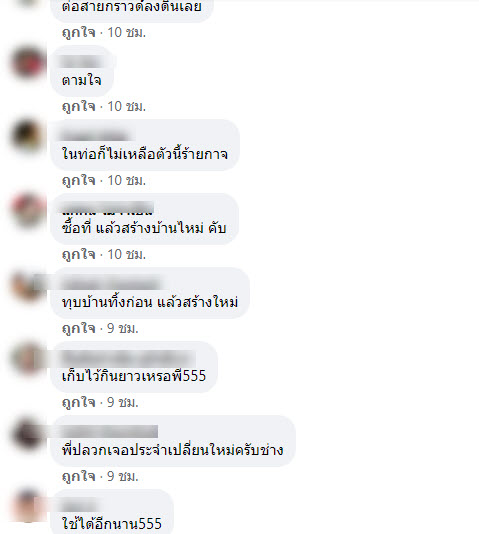
Task: Open timestamp of 'ในท่อก็ไม่เหลือ' comment
Action: click(x=127, y=180)
